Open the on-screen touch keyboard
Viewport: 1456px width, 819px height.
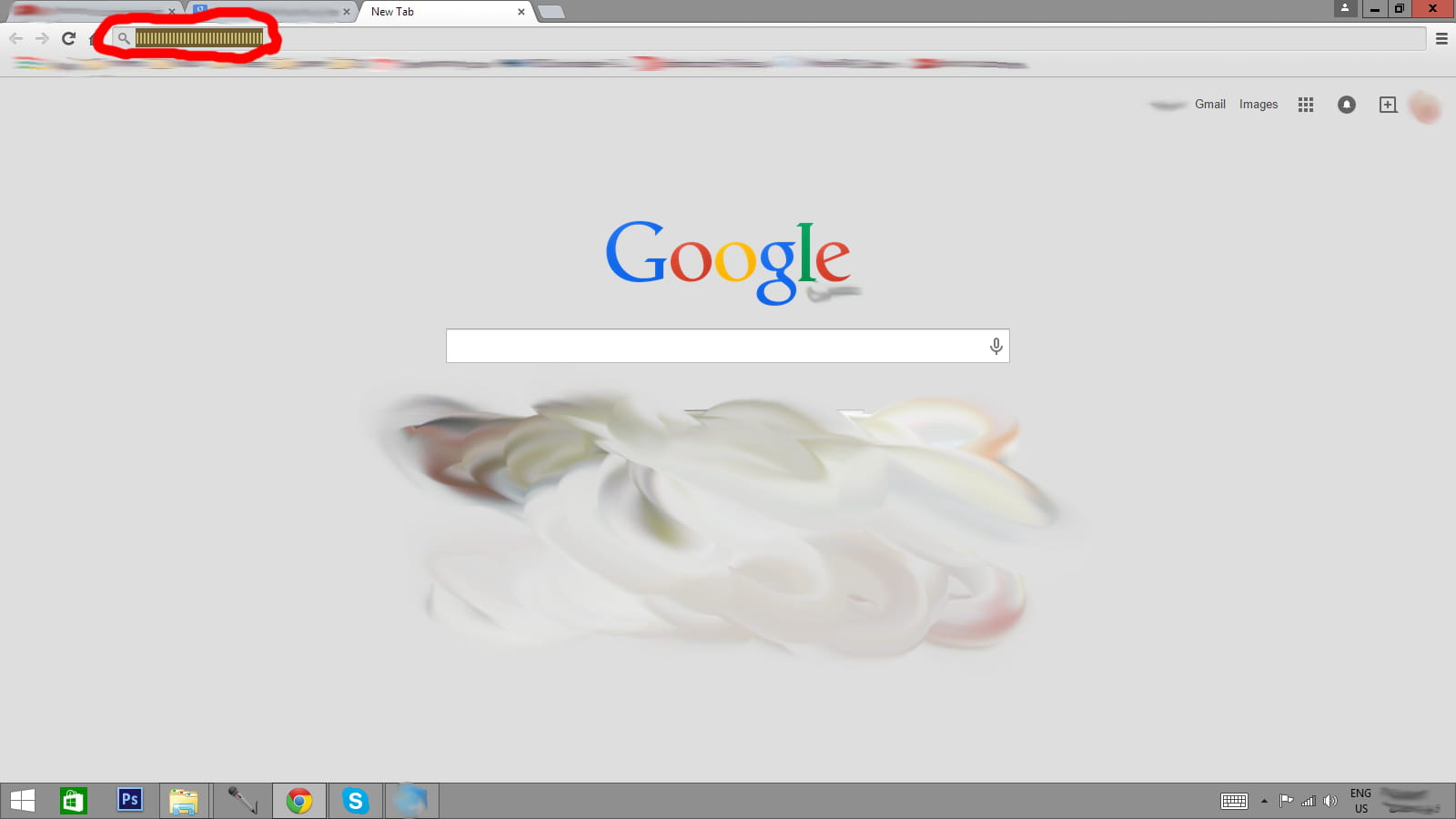pos(1234,801)
